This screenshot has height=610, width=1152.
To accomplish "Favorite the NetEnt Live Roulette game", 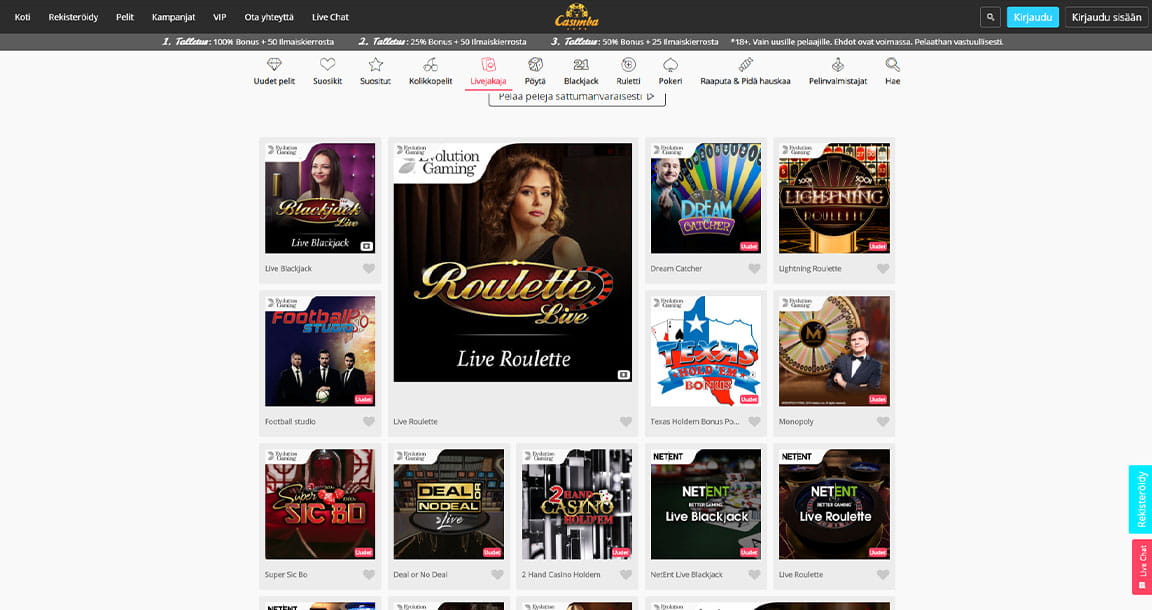I will pos(883,575).
